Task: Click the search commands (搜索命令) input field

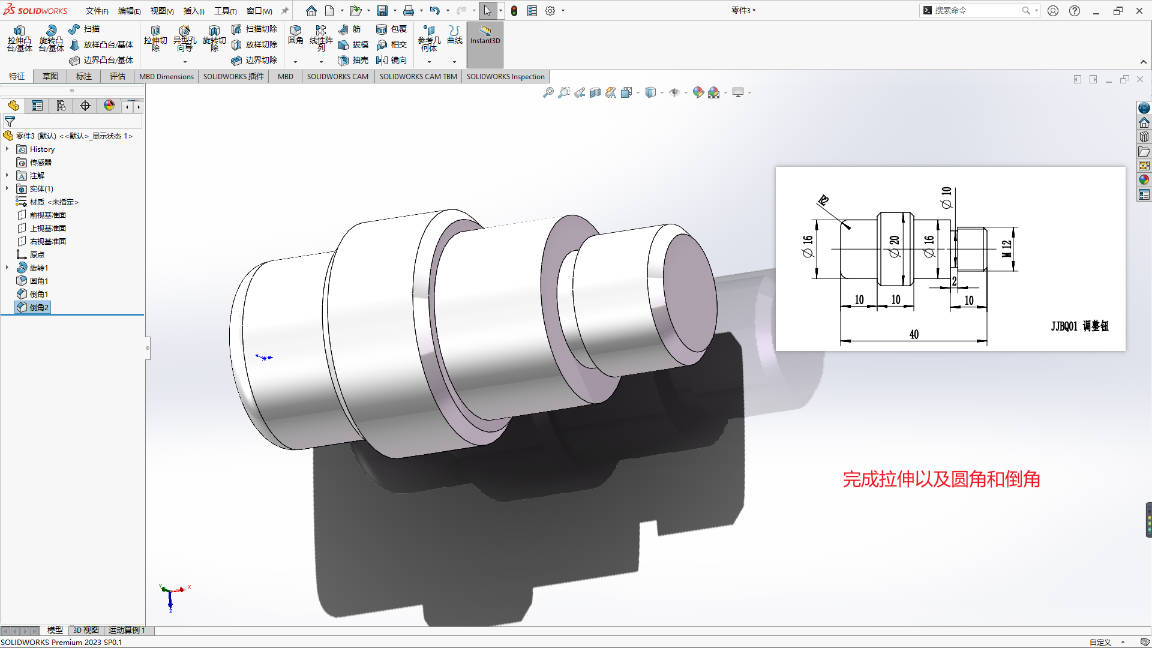Action: [977, 10]
